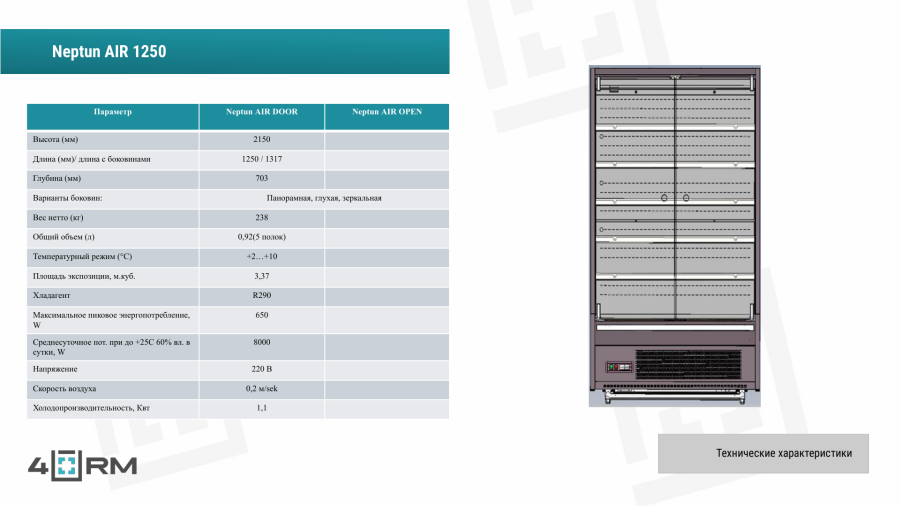Screen dimensions: 900x506
Task: Select the peak power value 650
Action: coord(261,315)
